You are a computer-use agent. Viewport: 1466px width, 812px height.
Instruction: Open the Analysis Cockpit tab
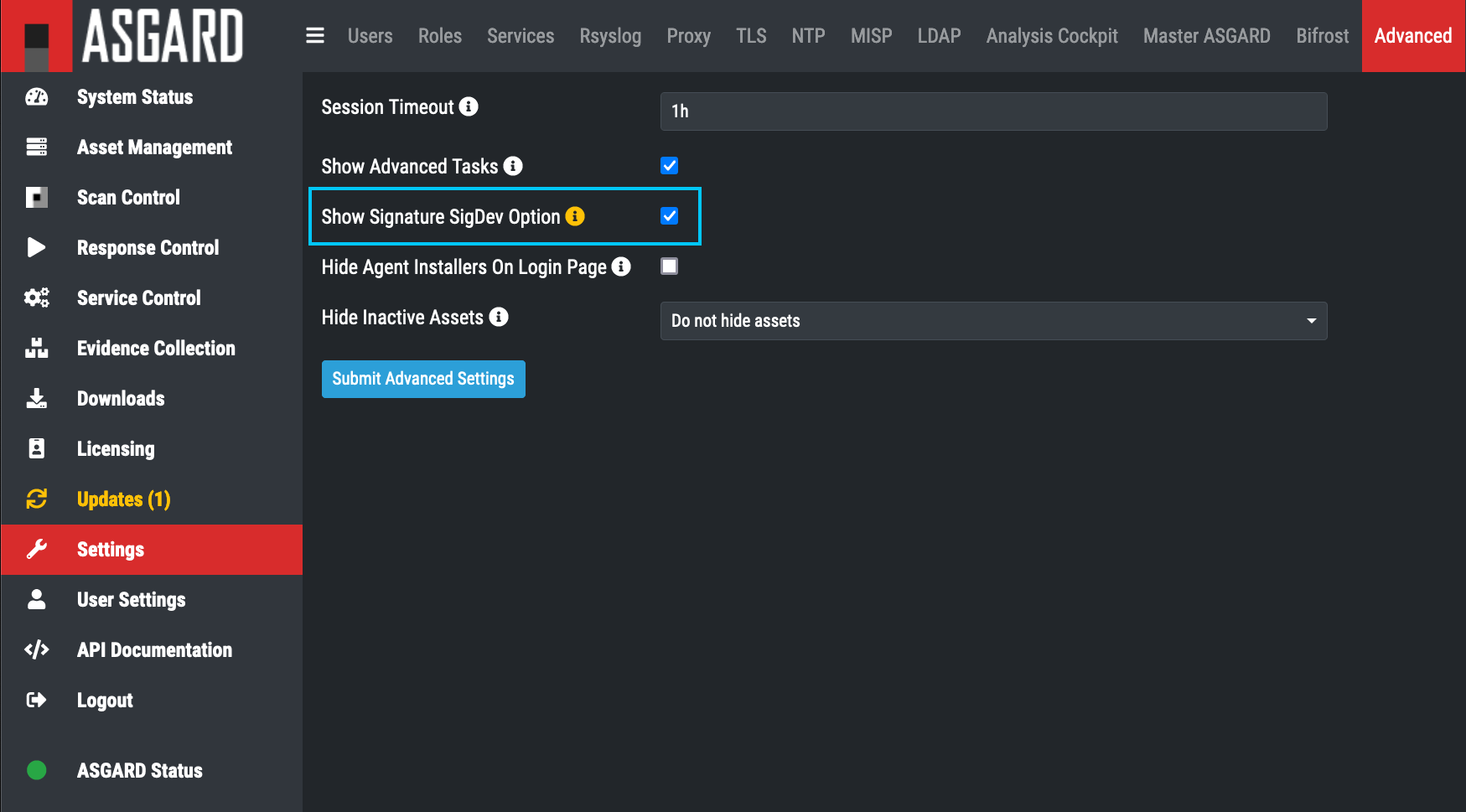pos(1052,36)
